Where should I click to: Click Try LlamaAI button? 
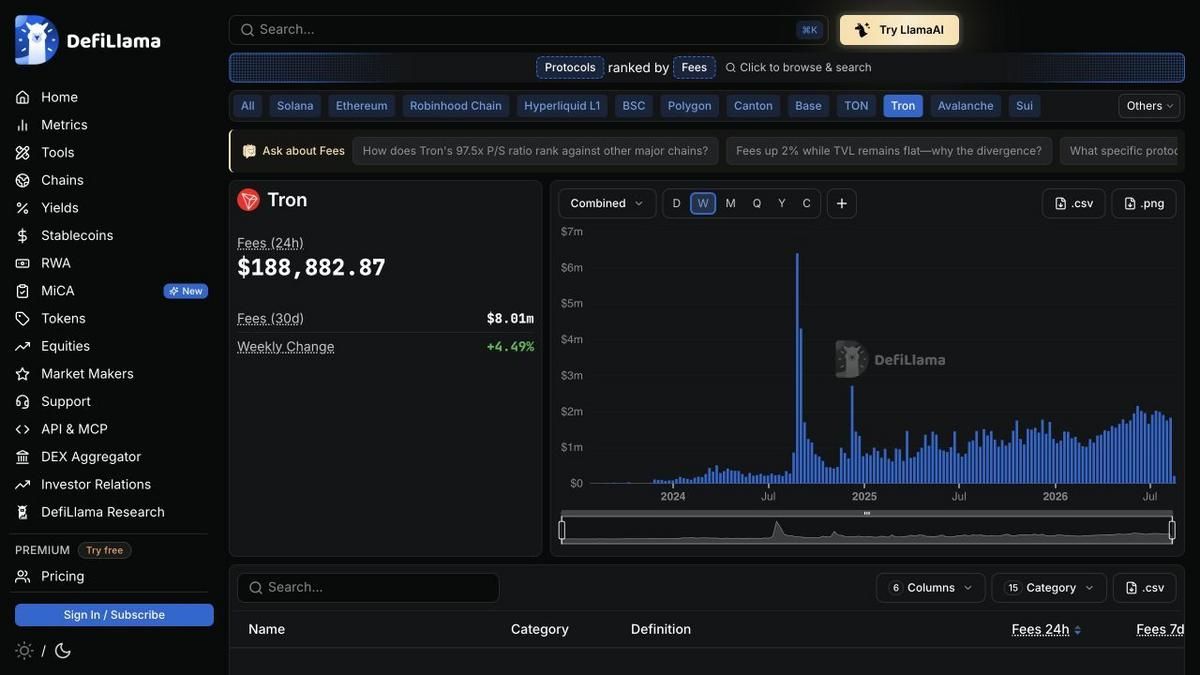899,30
